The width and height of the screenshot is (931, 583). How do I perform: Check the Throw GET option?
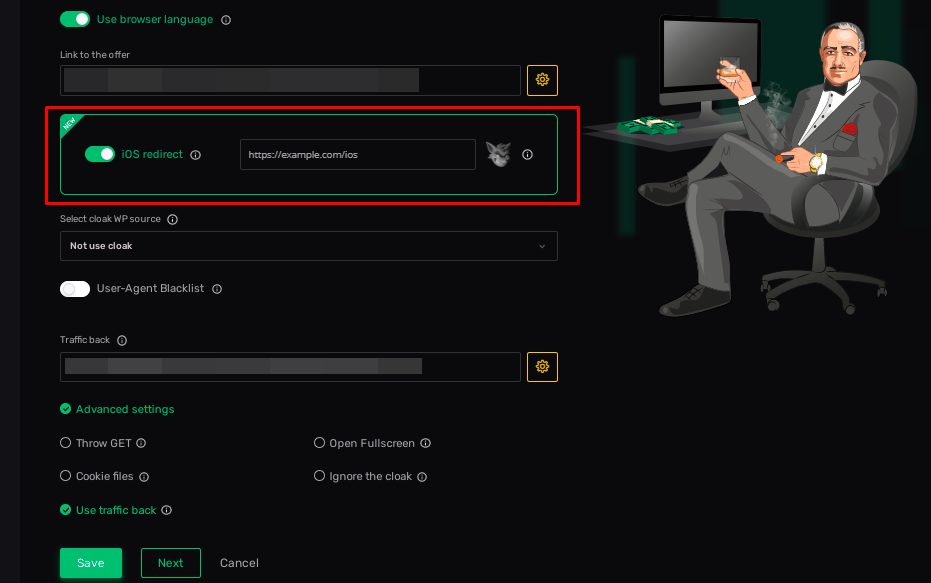point(66,443)
